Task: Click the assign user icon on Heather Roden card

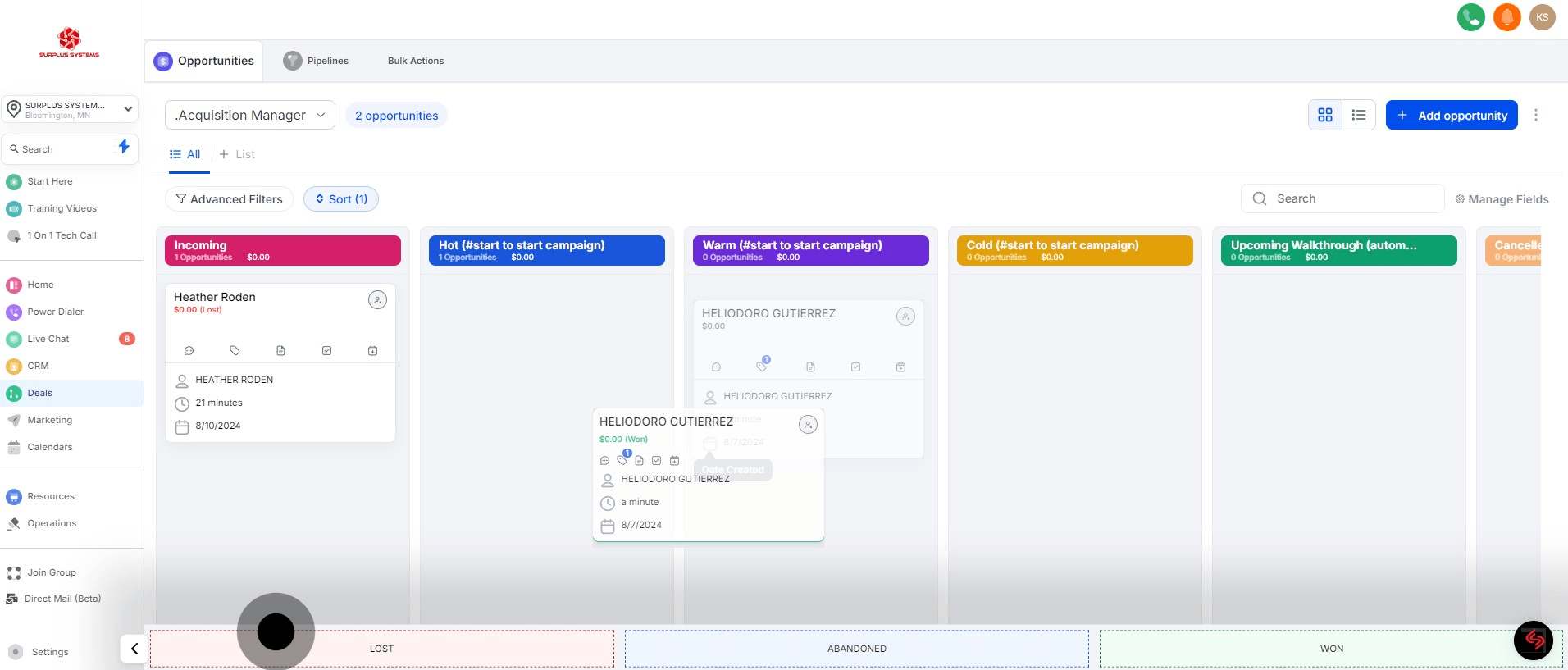Action: (x=377, y=300)
